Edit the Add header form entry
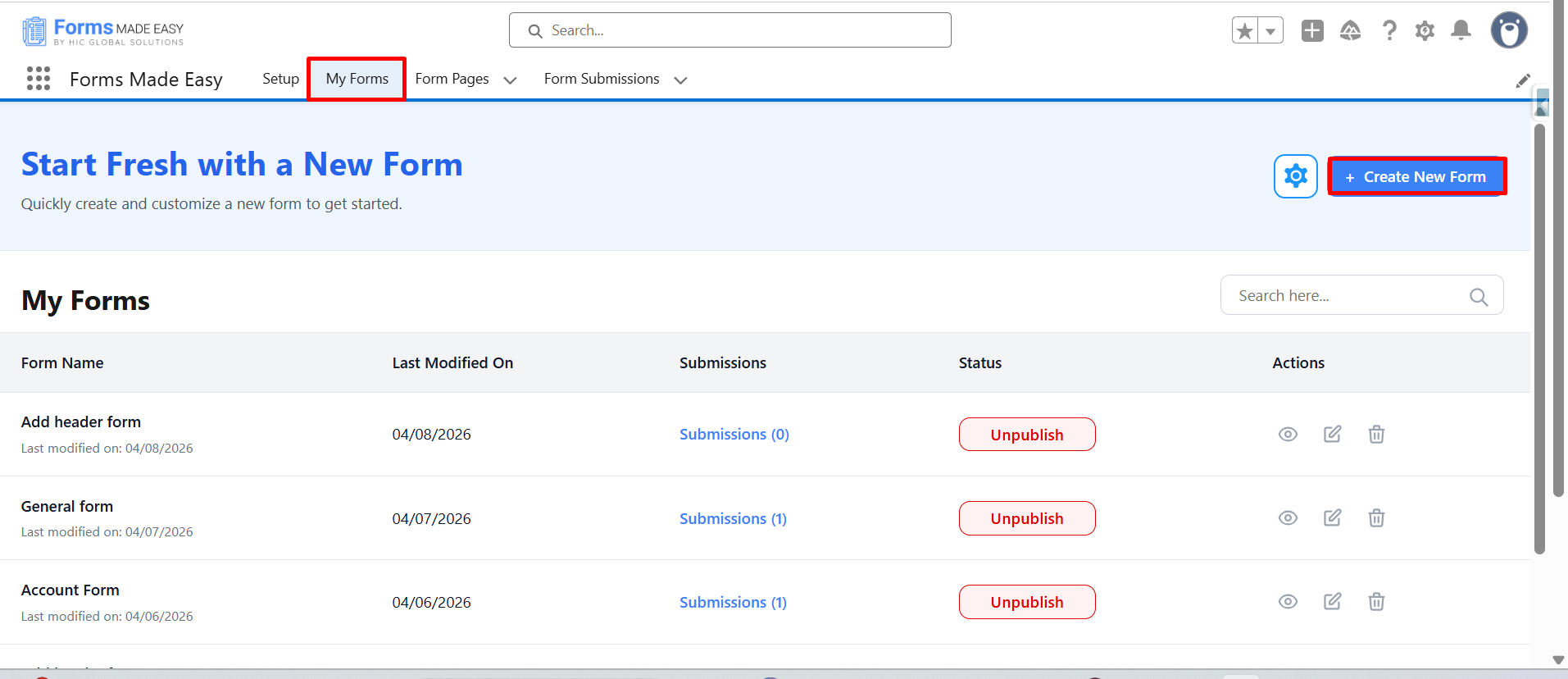This screenshot has height=679, width=1568. pos(1332,434)
